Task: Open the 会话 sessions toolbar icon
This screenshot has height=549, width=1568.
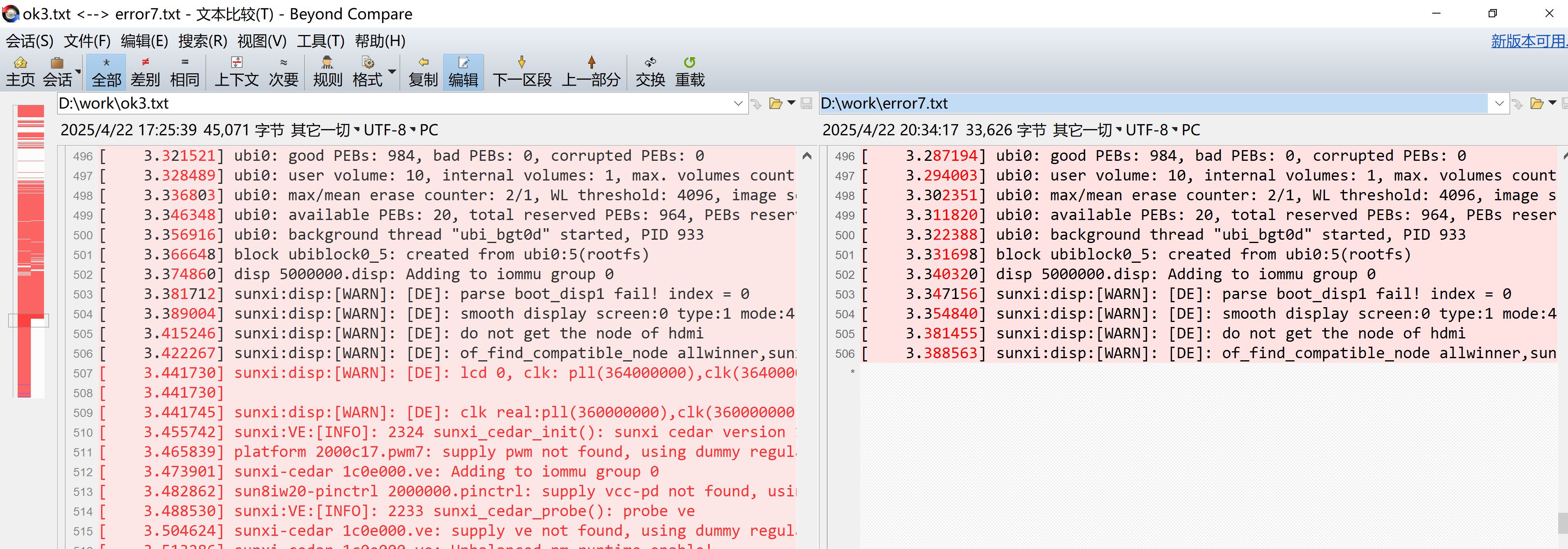Action: (x=57, y=72)
